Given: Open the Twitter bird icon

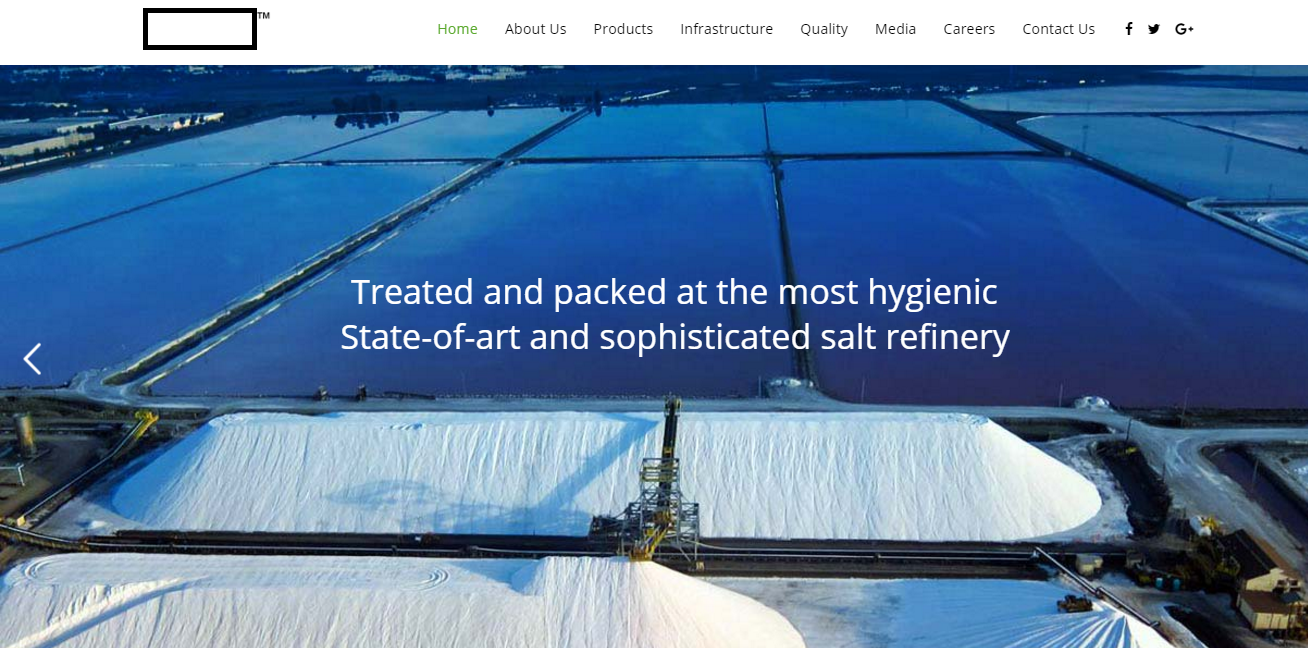Looking at the screenshot, I should coord(1154,29).
